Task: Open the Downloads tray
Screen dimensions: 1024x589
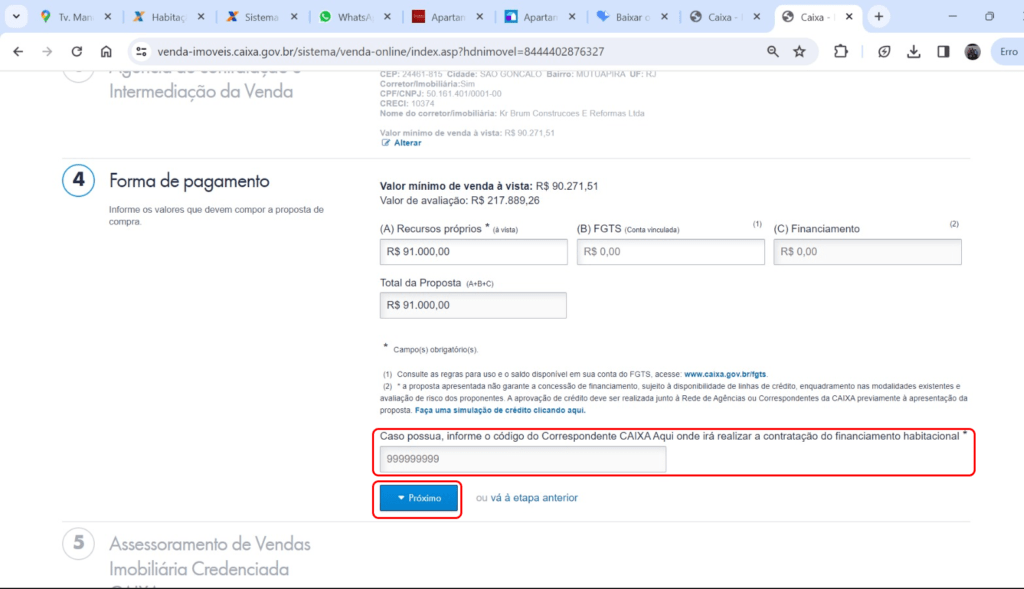Action: [914, 52]
